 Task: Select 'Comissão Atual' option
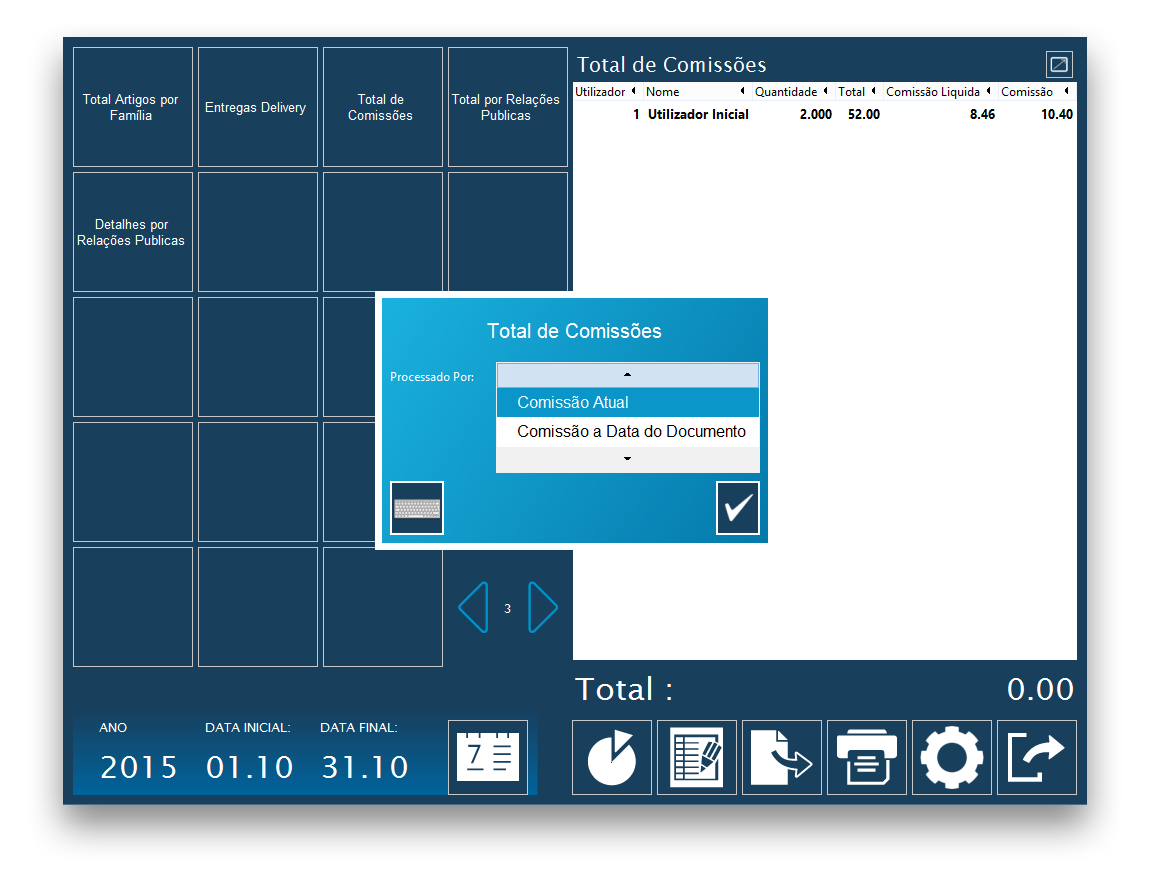pyautogui.click(x=628, y=403)
